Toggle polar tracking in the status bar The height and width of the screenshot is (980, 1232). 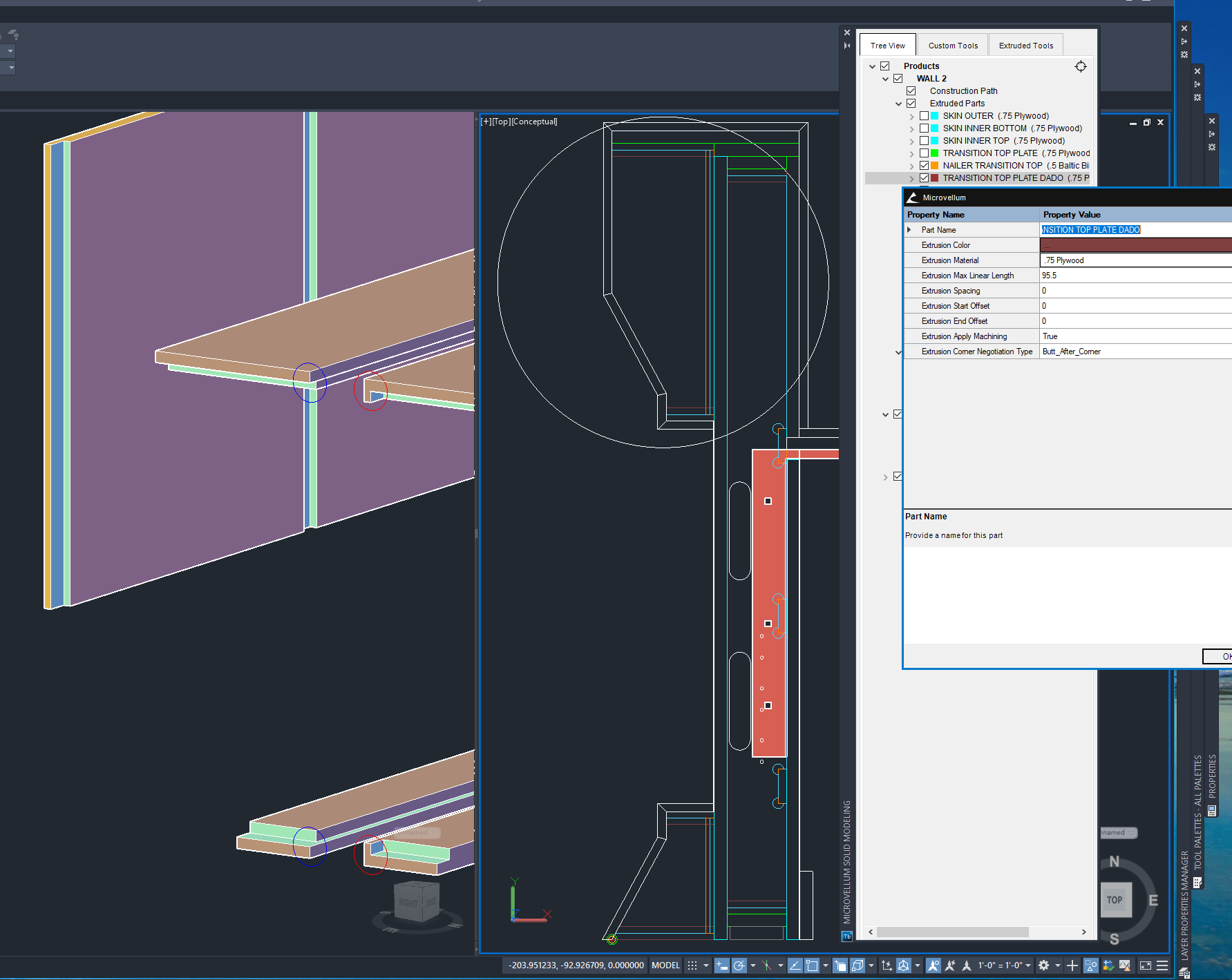[x=739, y=965]
